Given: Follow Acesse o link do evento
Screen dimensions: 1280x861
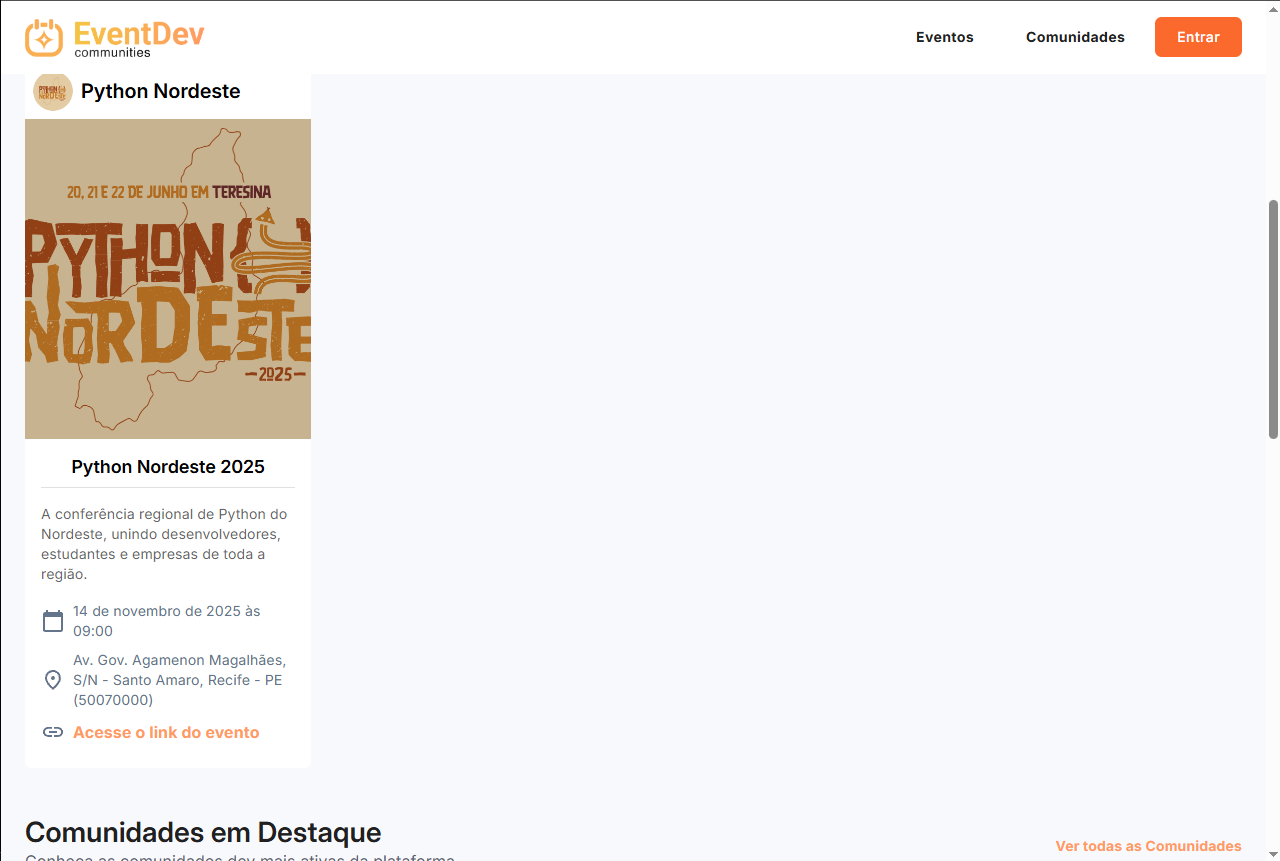Looking at the screenshot, I should pos(166,732).
